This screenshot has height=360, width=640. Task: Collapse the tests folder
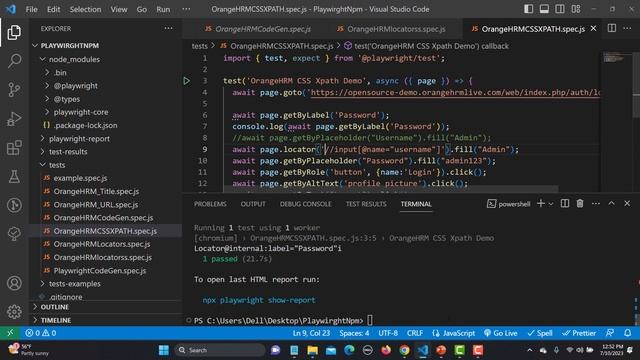click(x=57, y=165)
